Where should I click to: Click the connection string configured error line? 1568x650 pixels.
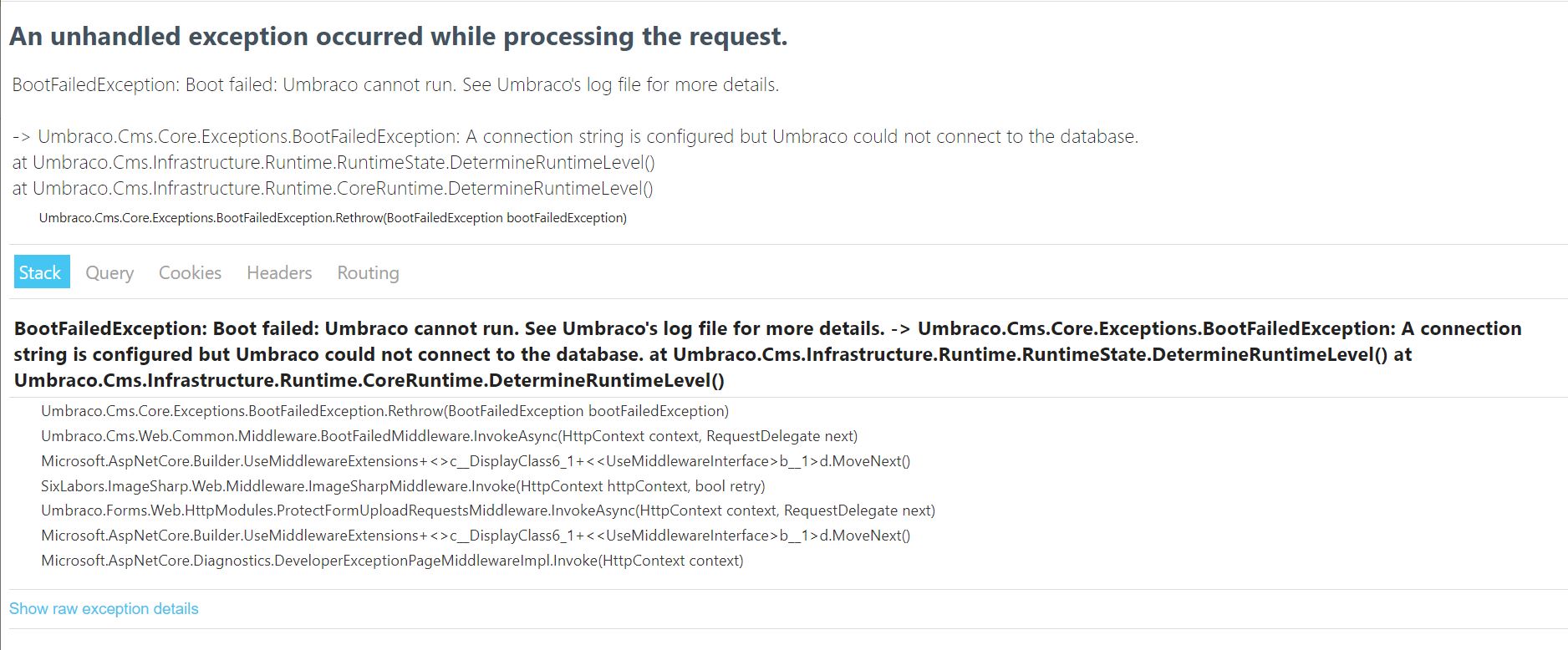575,137
